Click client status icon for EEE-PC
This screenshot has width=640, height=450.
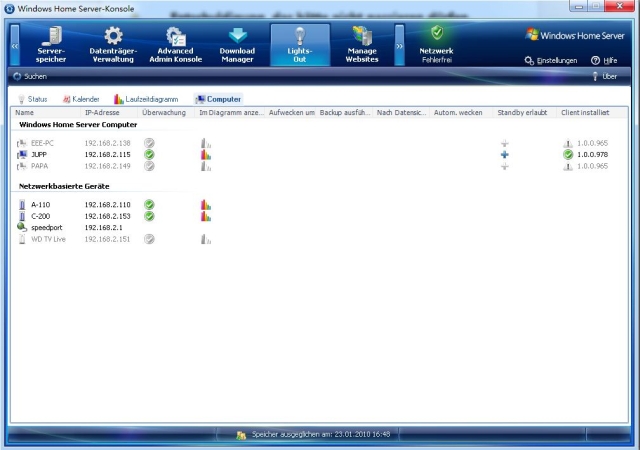[568, 143]
